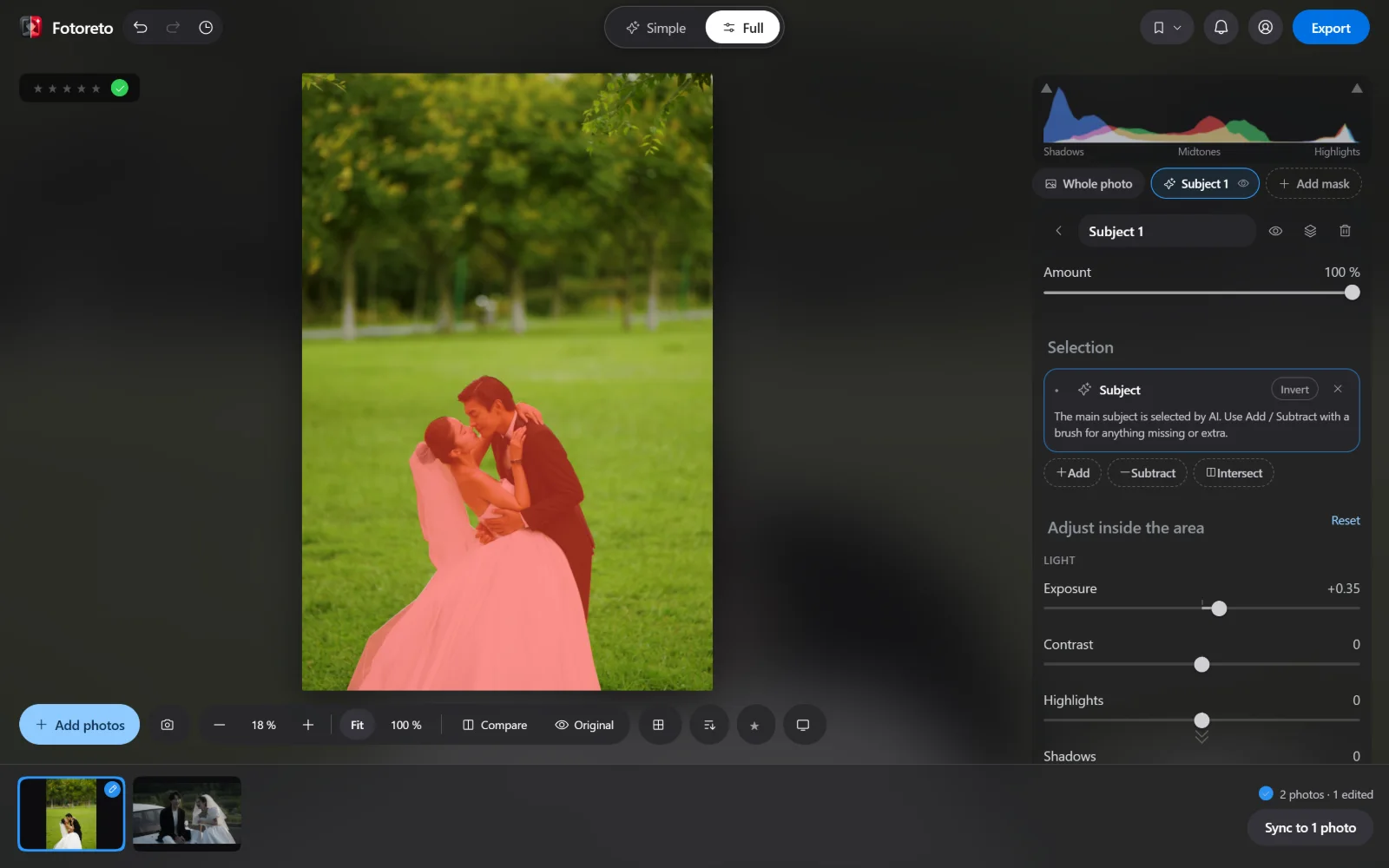Screen dimensions: 1389x868
Task: Open the edit history clock icon
Action: tap(206, 28)
